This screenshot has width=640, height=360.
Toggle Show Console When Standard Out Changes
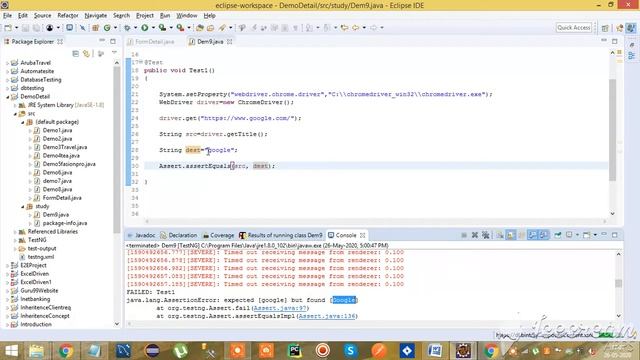(x=532, y=235)
